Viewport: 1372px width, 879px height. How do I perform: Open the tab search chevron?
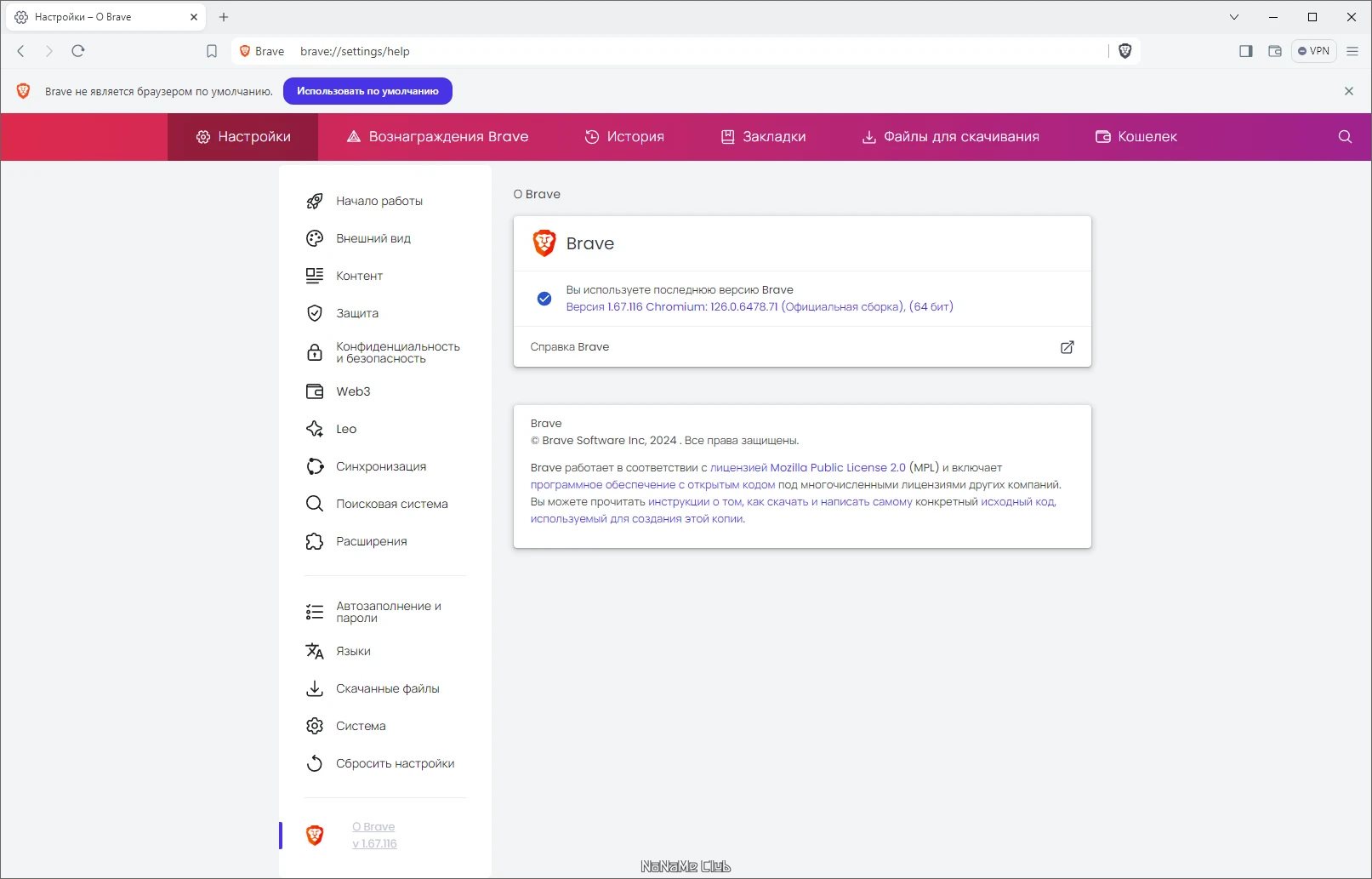[x=1234, y=17]
